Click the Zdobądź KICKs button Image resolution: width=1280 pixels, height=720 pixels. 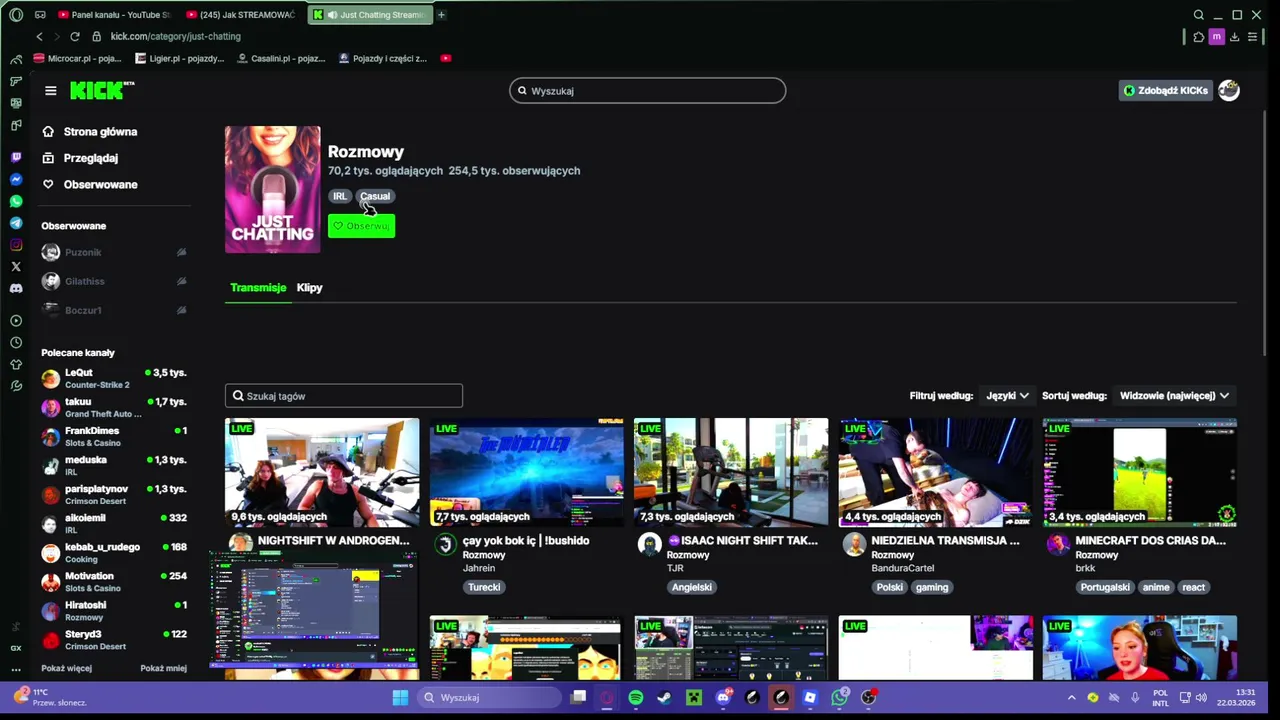click(1165, 90)
